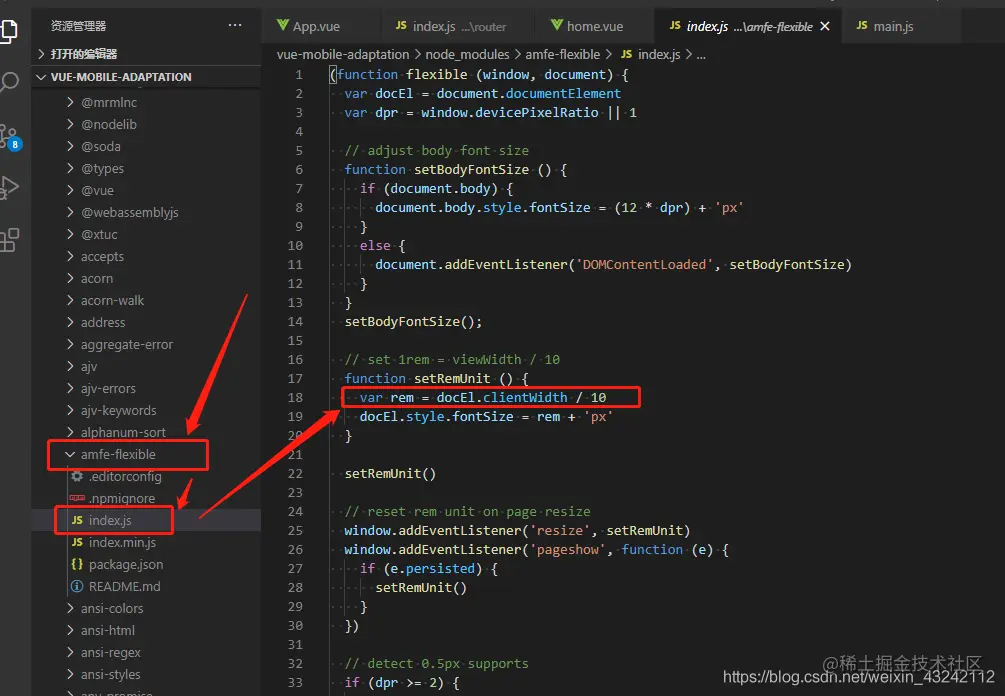Expand the ajv-errors folder
Screen dimensions: 1005x696
[x=146, y=388]
